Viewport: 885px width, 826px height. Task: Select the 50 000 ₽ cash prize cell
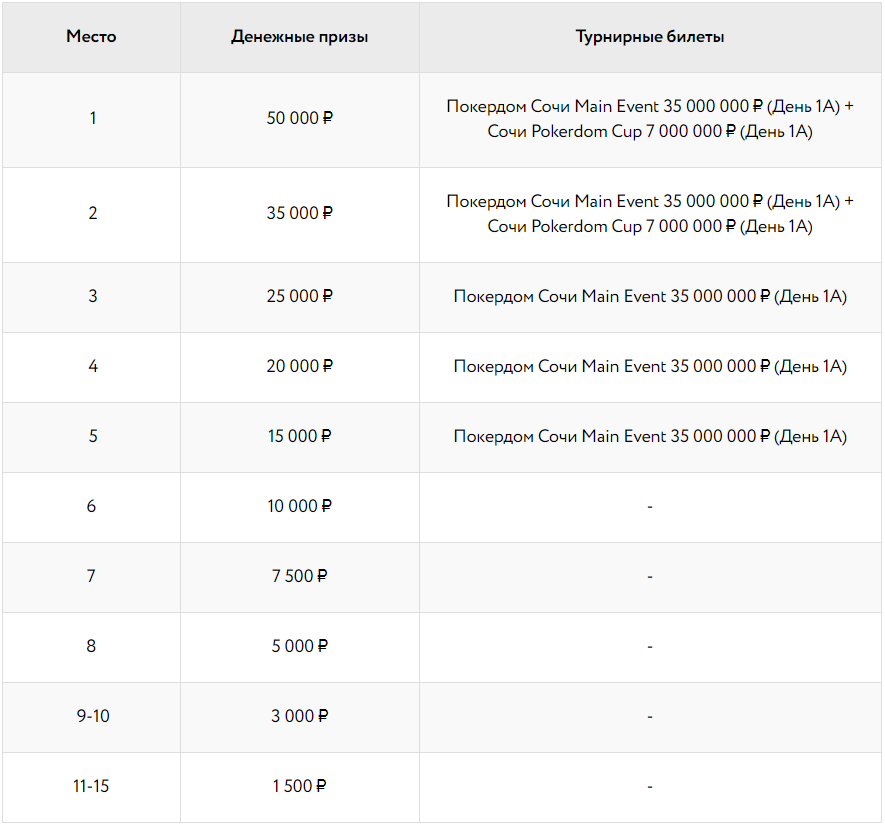point(299,118)
